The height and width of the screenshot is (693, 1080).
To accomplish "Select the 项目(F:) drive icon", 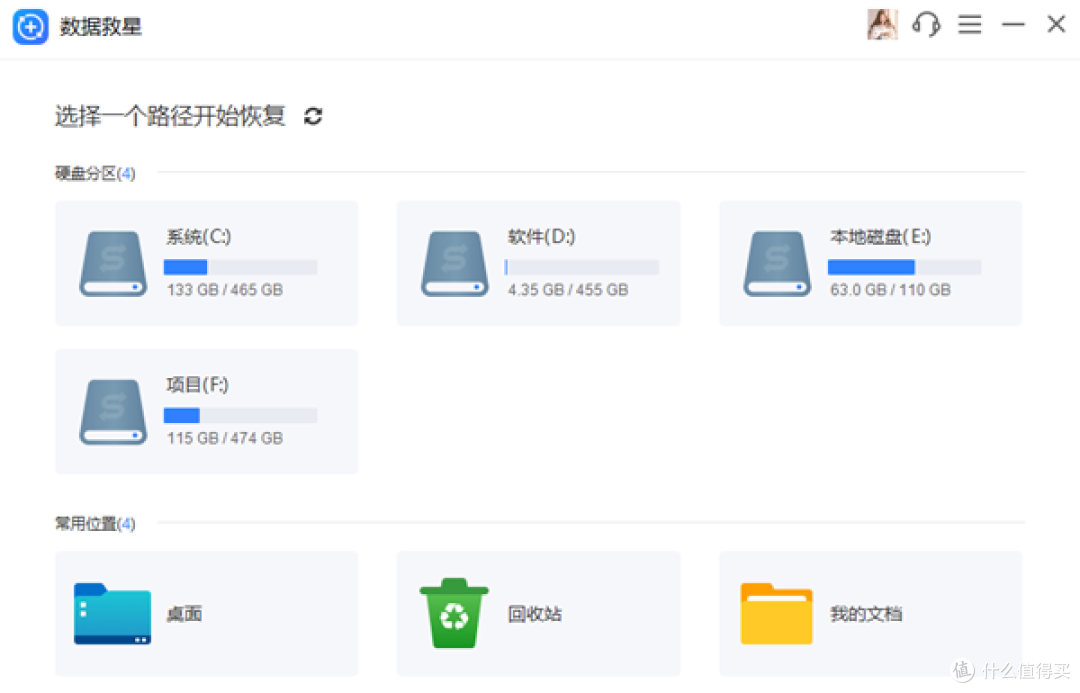I will pyautogui.click(x=113, y=412).
